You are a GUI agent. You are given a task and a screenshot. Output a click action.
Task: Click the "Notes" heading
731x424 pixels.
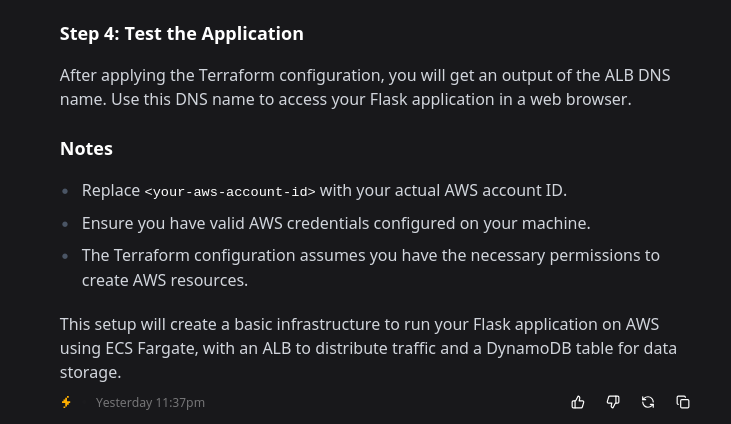(x=86, y=149)
